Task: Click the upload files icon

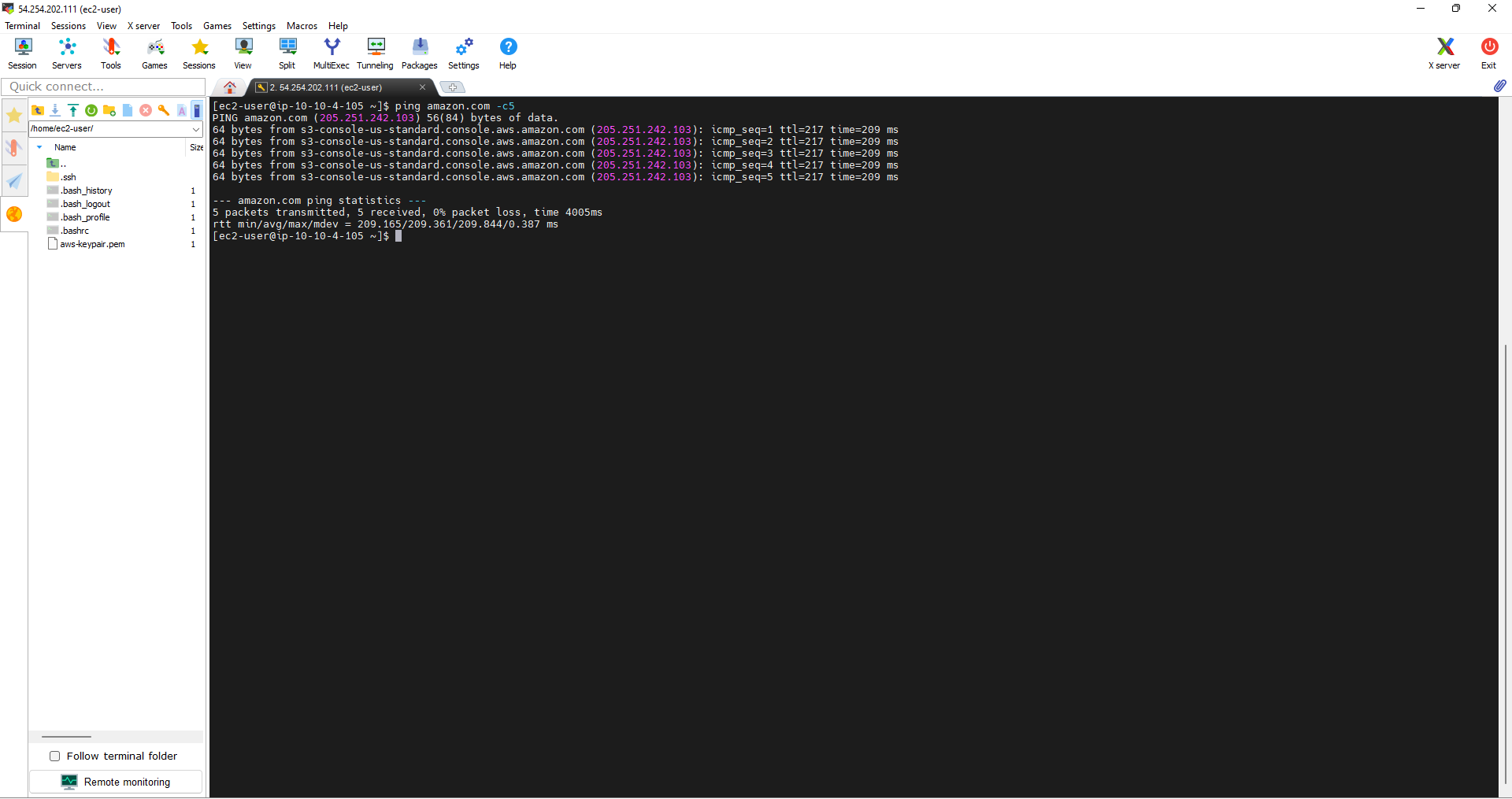Action: [x=73, y=110]
